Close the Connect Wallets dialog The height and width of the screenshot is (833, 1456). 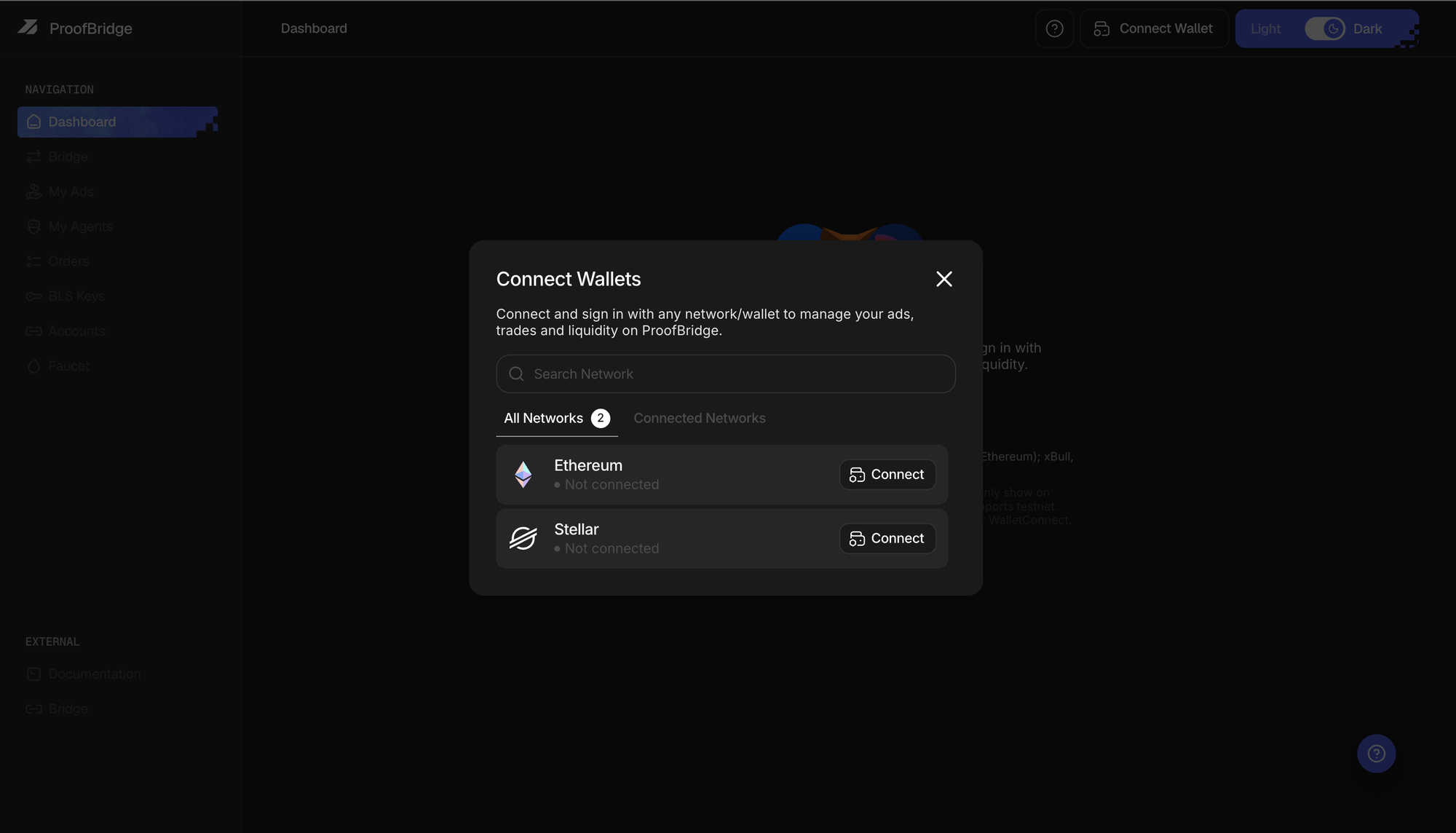pyautogui.click(x=943, y=279)
